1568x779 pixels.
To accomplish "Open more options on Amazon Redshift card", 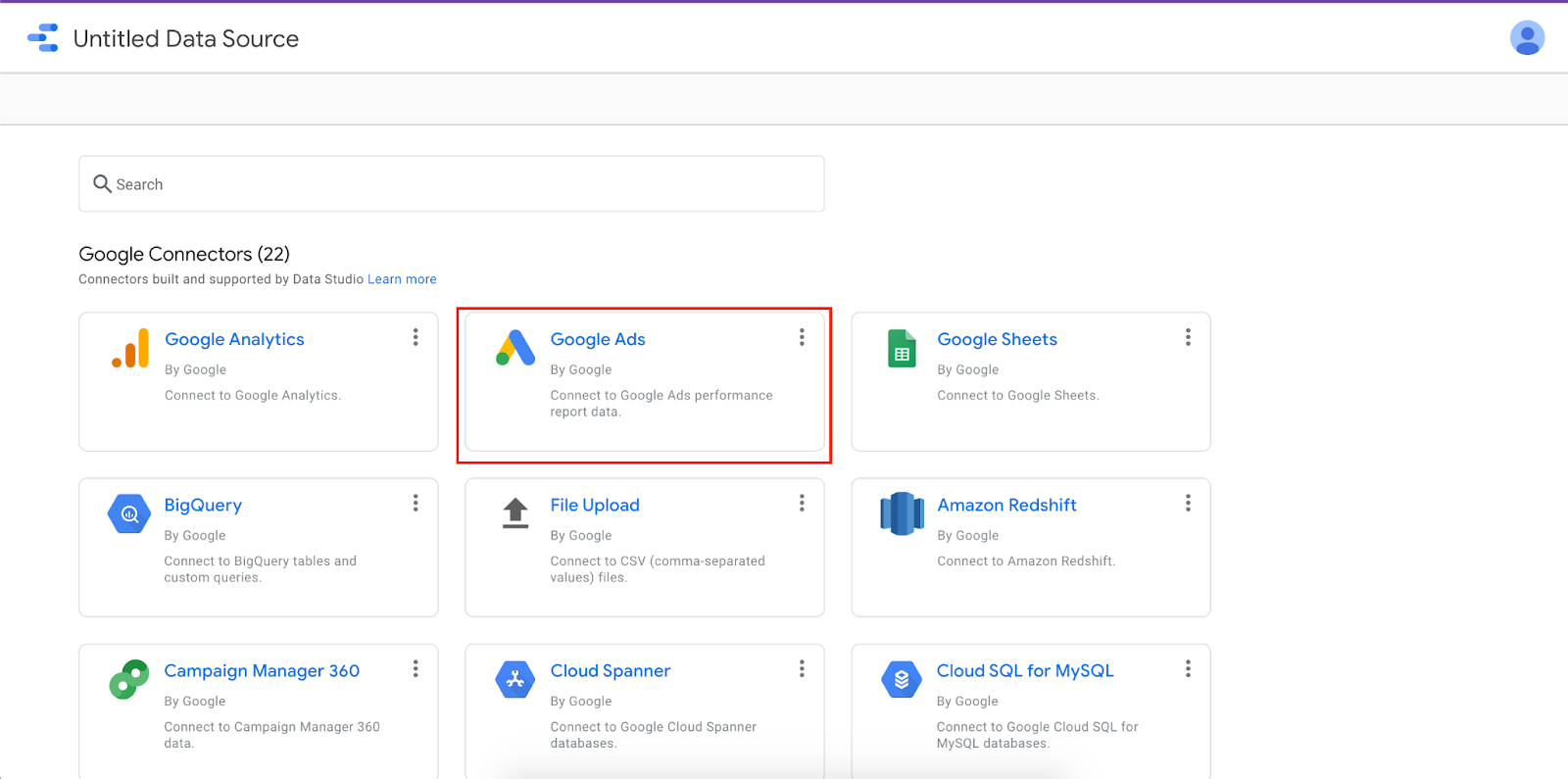I will tap(1188, 503).
